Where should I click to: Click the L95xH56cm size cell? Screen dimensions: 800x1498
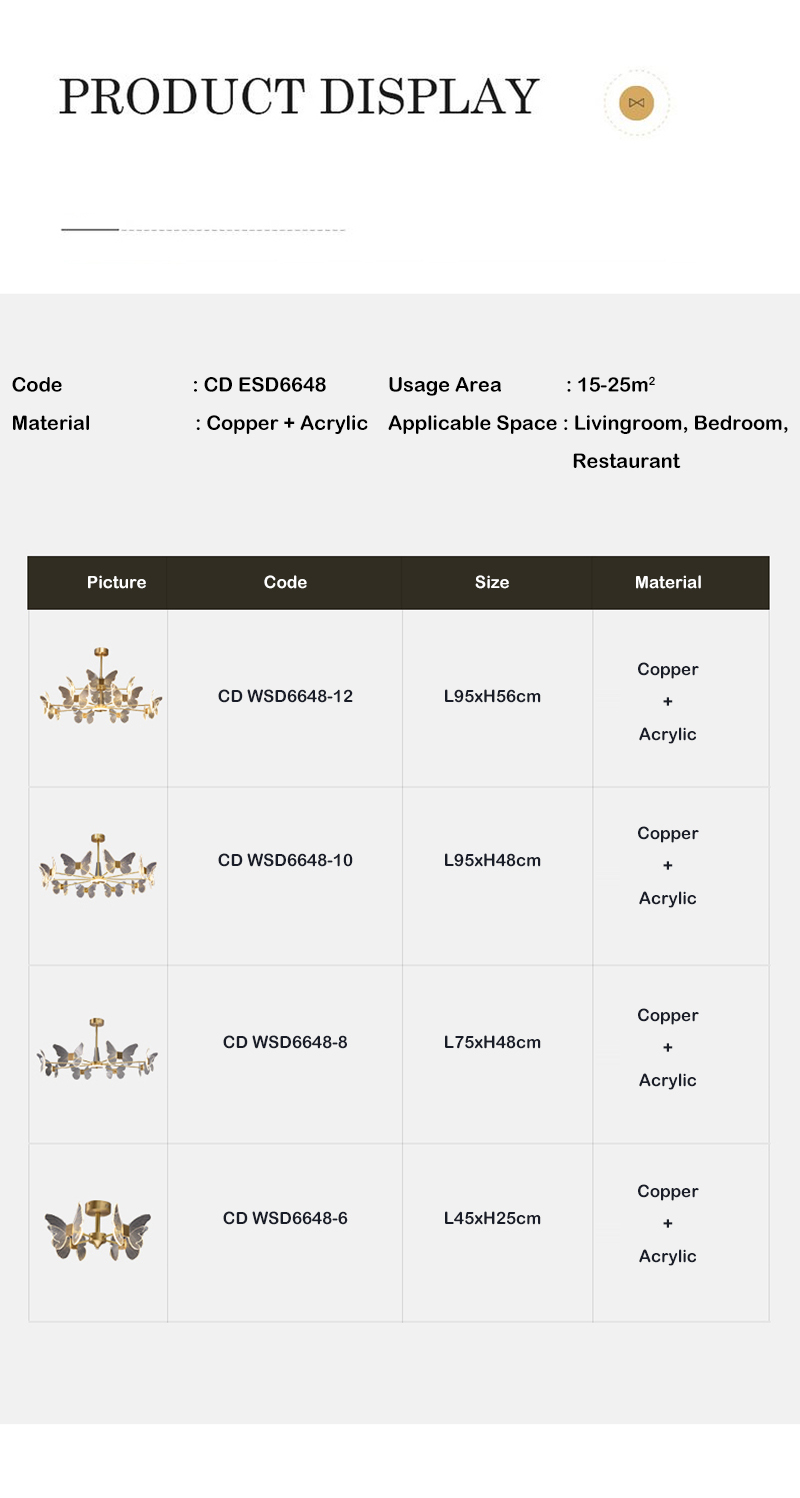(492, 696)
